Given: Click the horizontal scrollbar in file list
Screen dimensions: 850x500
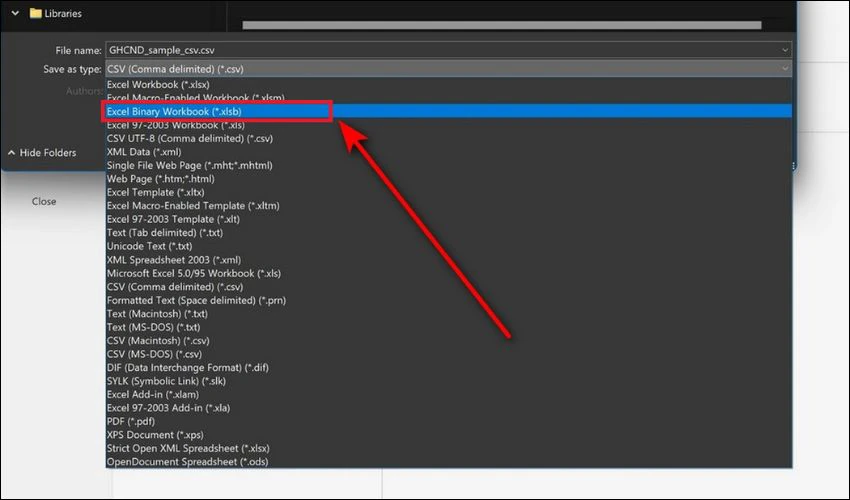Looking at the screenshot, I should click(502, 25).
